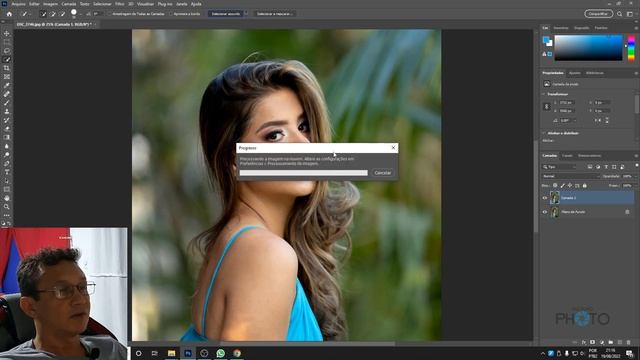
Task: Switch to the Ajustes tab
Action: [x=575, y=73]
